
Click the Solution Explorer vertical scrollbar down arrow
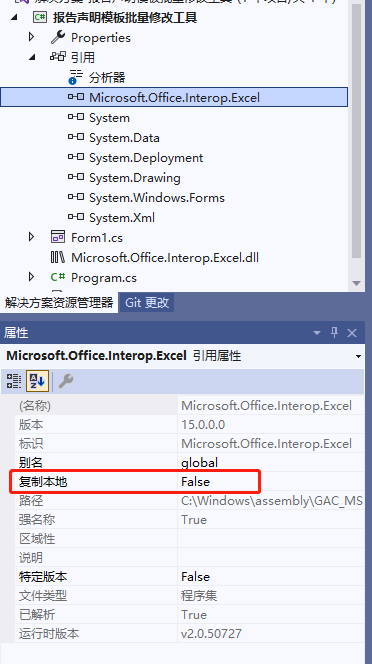pos(356,283)
